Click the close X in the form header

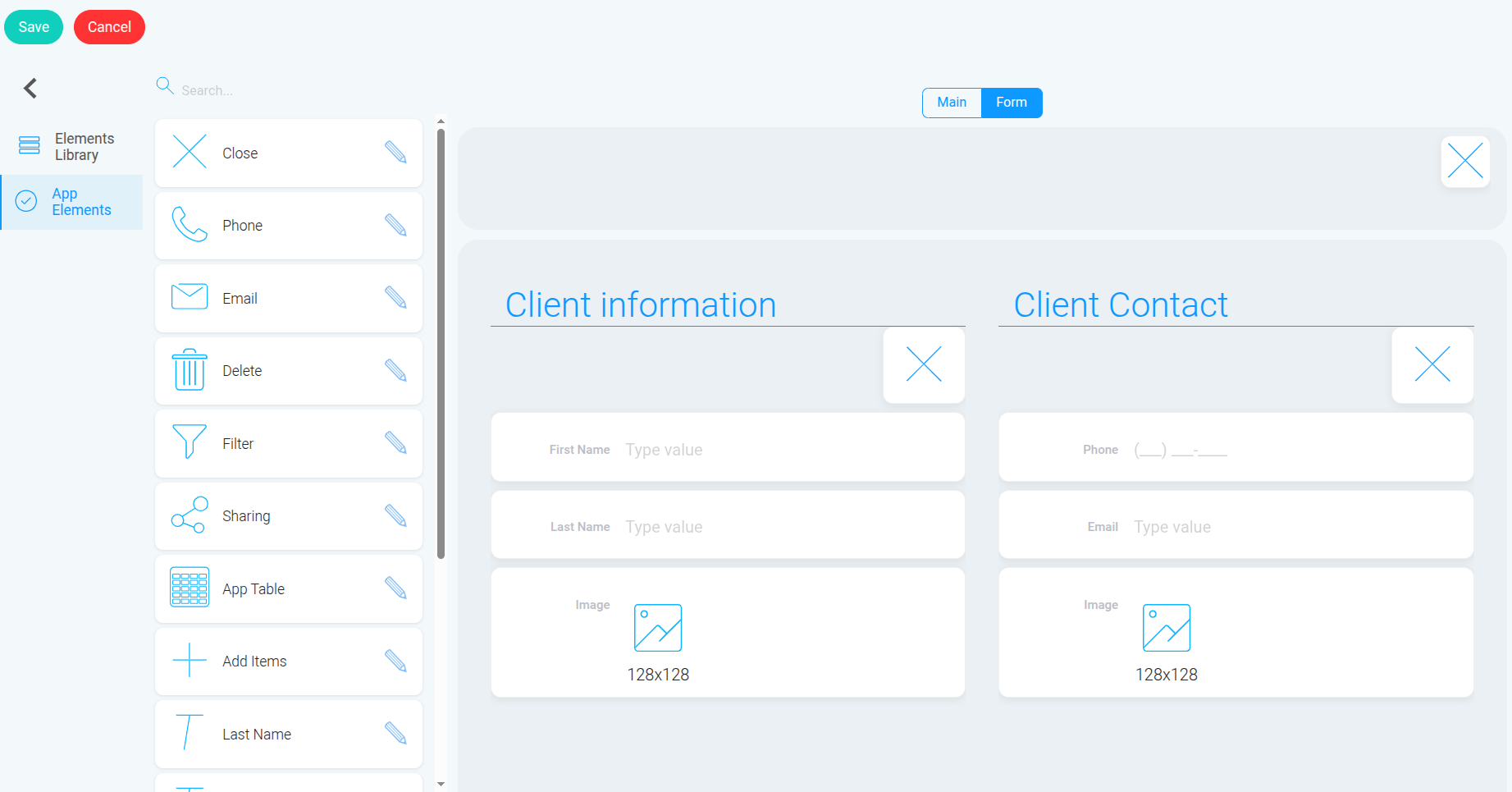click(x=1465, y=161)
